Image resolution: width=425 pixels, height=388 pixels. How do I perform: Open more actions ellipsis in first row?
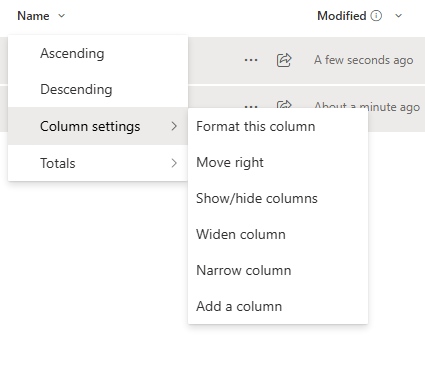pos(251,60)
